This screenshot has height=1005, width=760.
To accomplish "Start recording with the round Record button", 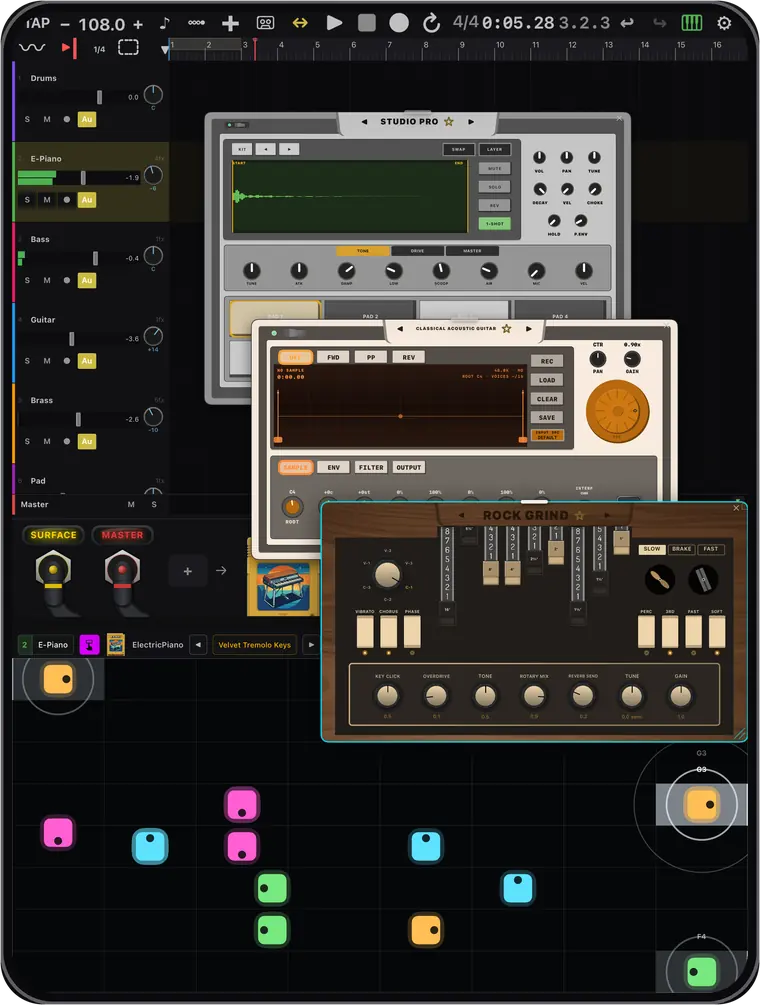I will coord(399,23).
